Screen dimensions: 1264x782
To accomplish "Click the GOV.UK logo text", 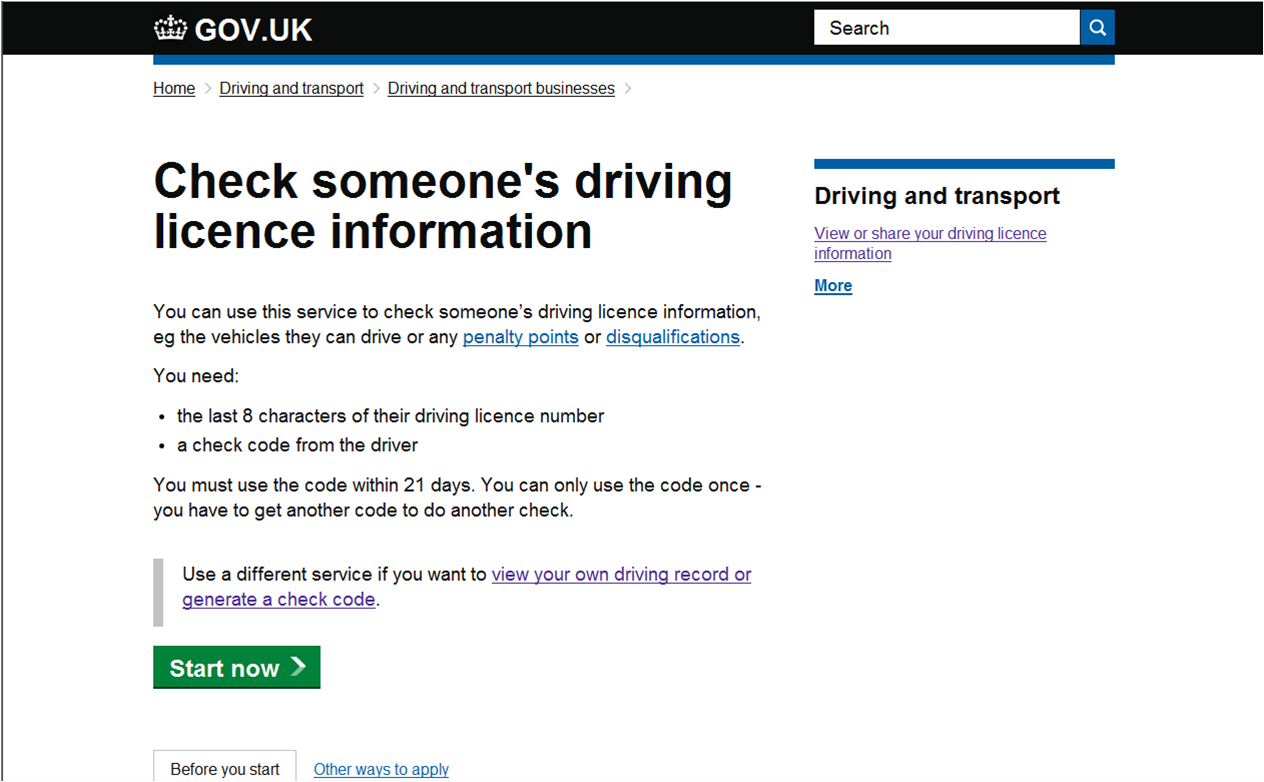I will 253,30.
